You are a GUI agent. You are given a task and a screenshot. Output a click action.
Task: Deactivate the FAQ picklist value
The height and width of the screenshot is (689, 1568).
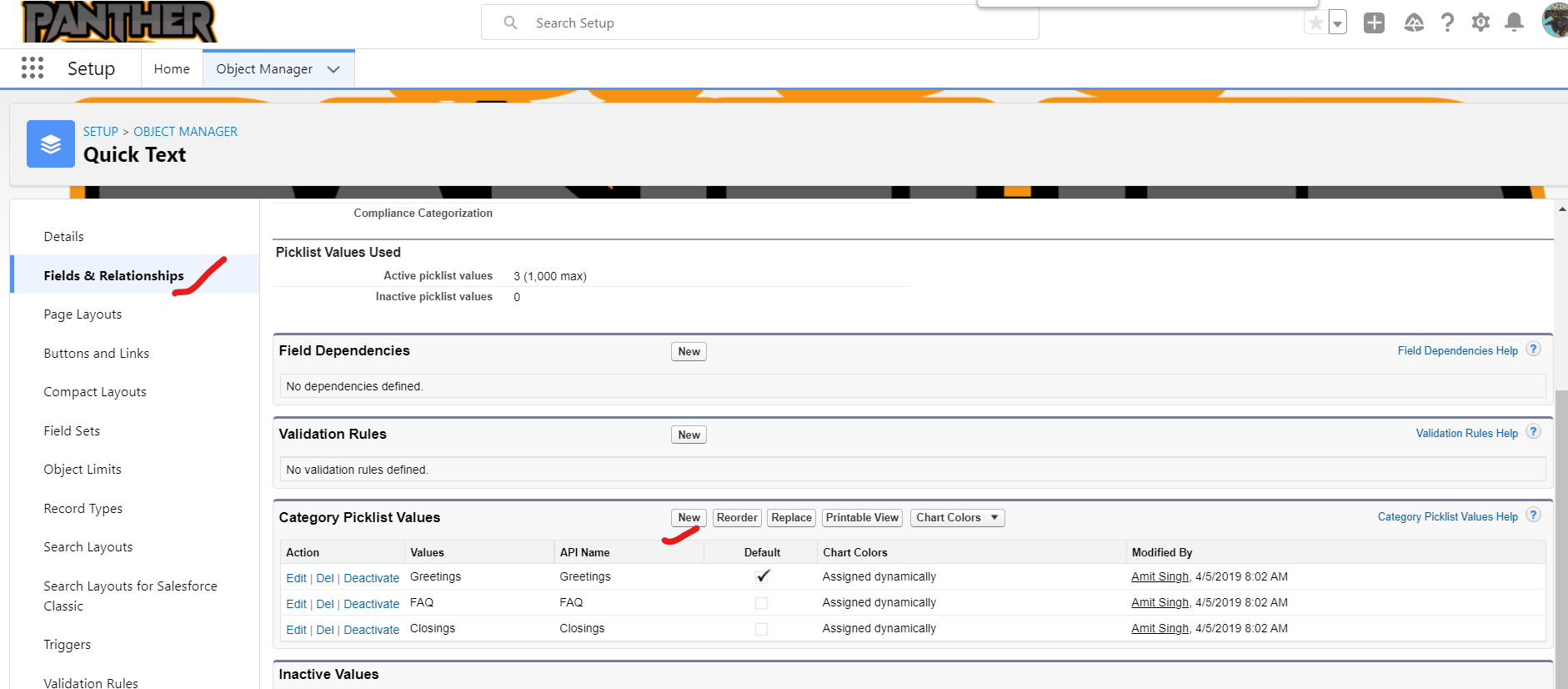click(371, 604)
